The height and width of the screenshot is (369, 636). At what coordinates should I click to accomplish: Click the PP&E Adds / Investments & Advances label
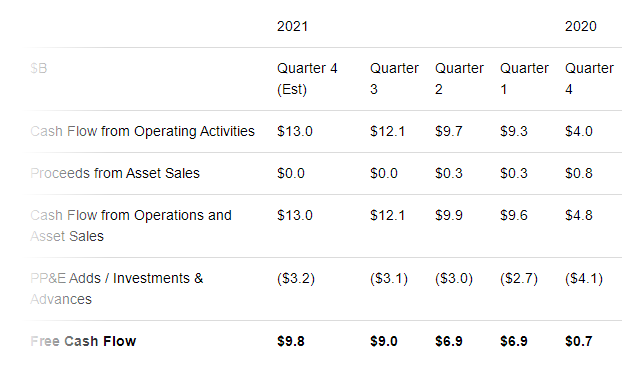(117, 289)
